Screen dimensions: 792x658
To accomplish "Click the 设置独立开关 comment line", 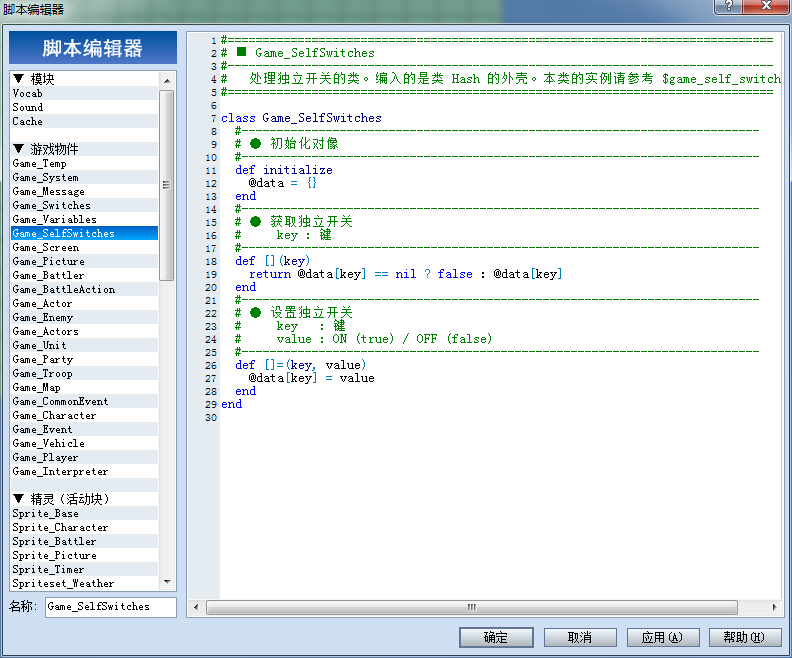I will coord(293,313).
